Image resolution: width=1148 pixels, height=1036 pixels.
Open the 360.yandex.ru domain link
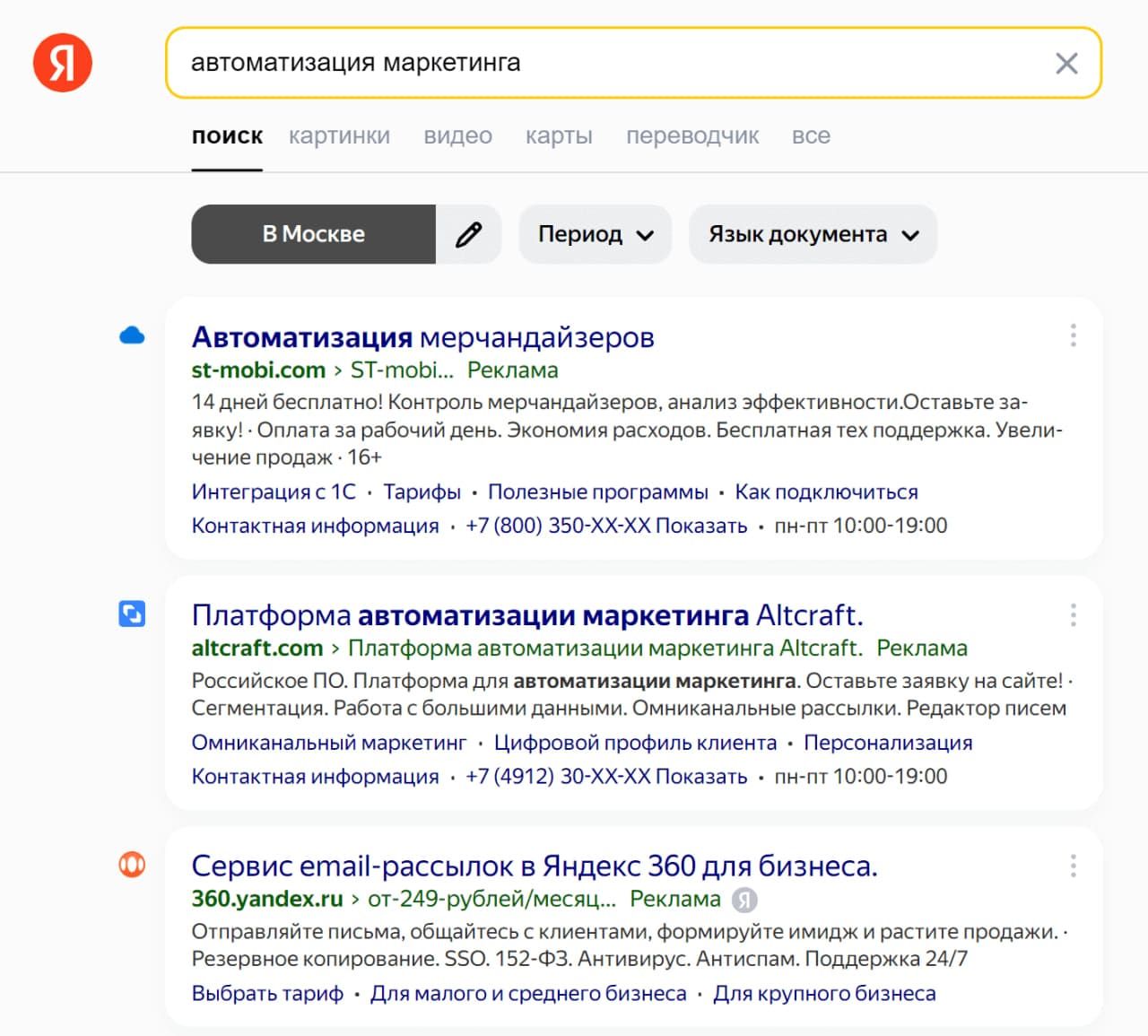pos(267,900)
